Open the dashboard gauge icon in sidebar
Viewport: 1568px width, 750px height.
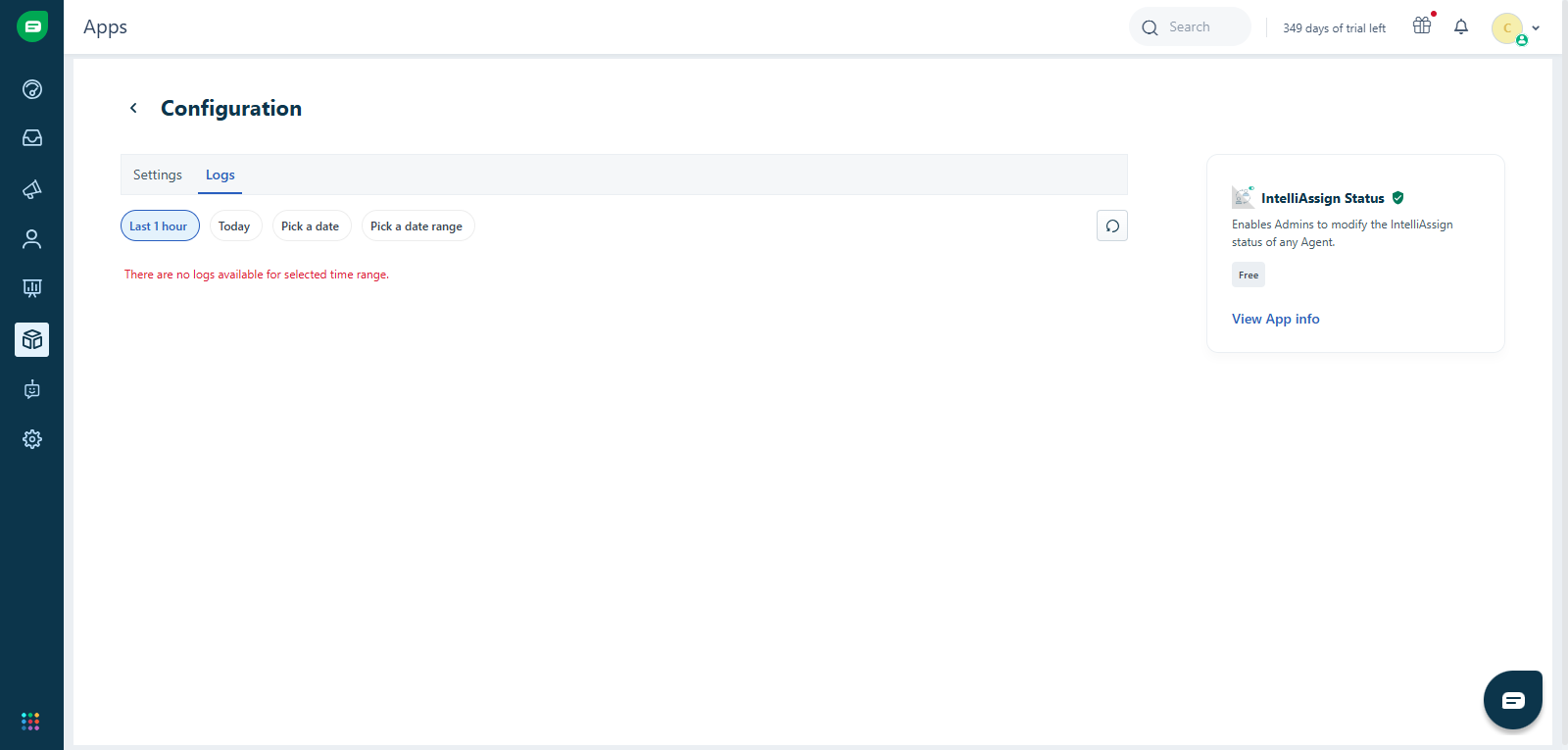pos(32,89)
